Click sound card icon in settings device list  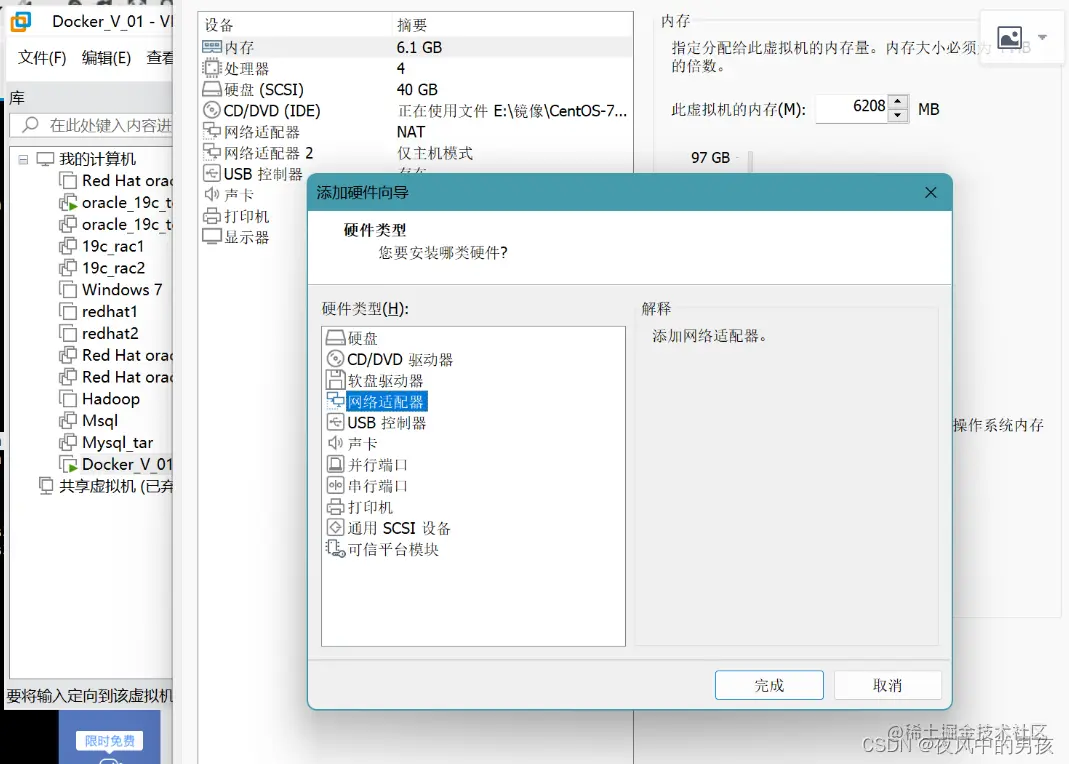pos(212,194)
